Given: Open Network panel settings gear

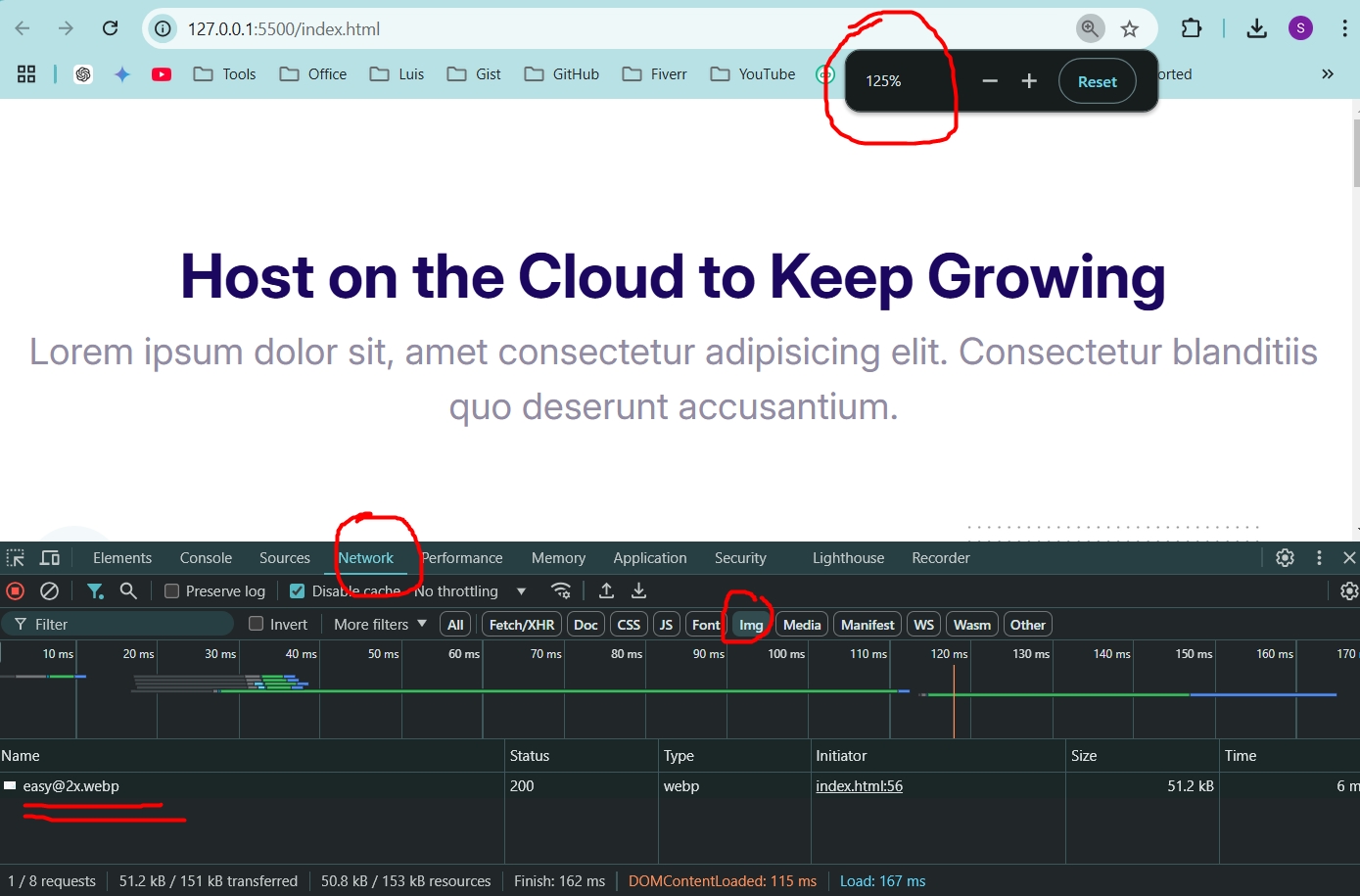Looking at the screenshot, I should pos(1349,590).
